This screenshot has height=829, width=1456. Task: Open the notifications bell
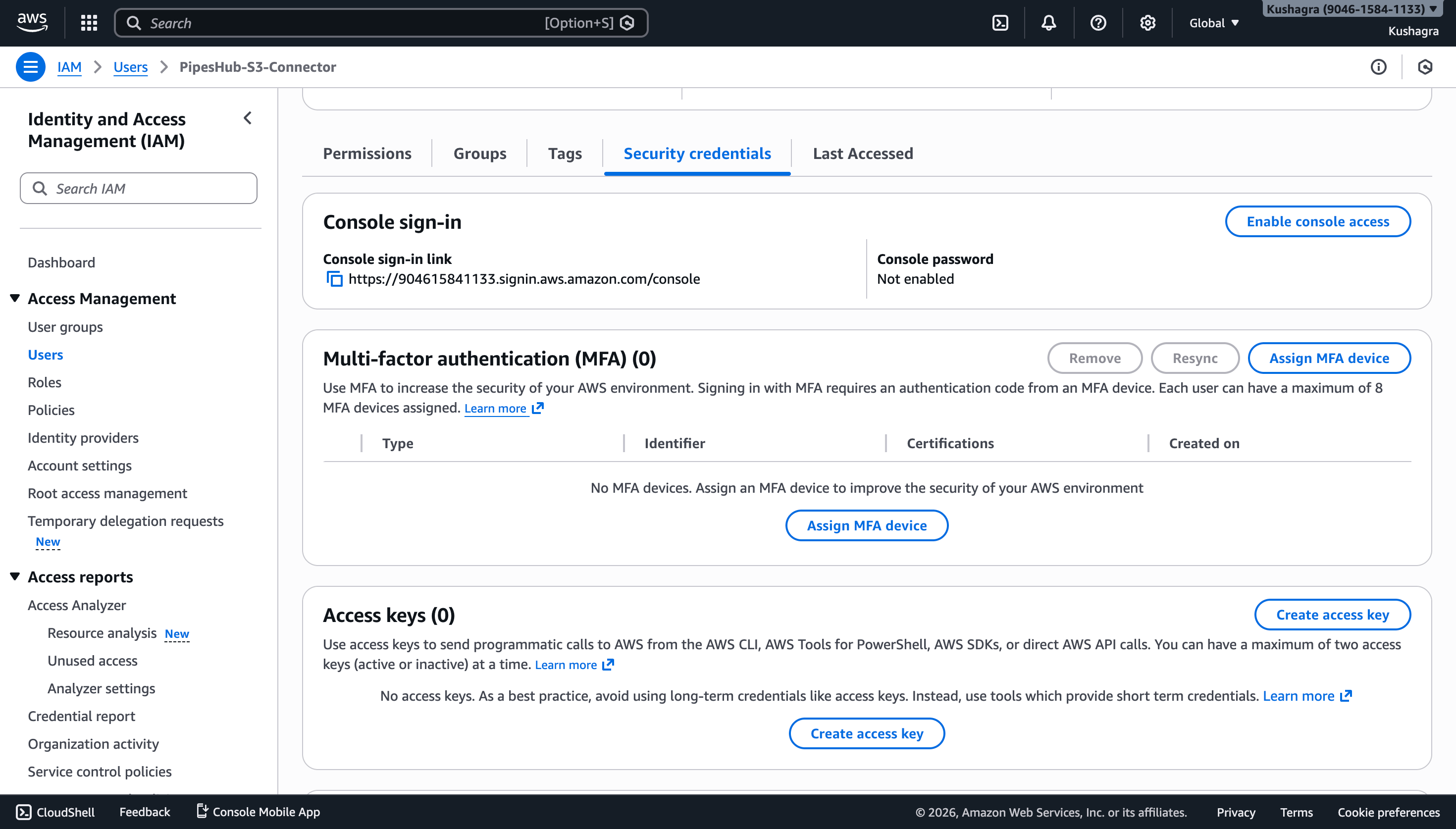(1049, 23)
